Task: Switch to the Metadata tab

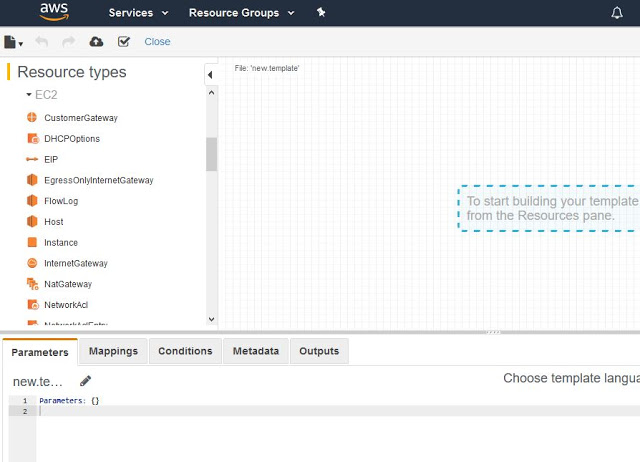Action: [x=256, y=351]
